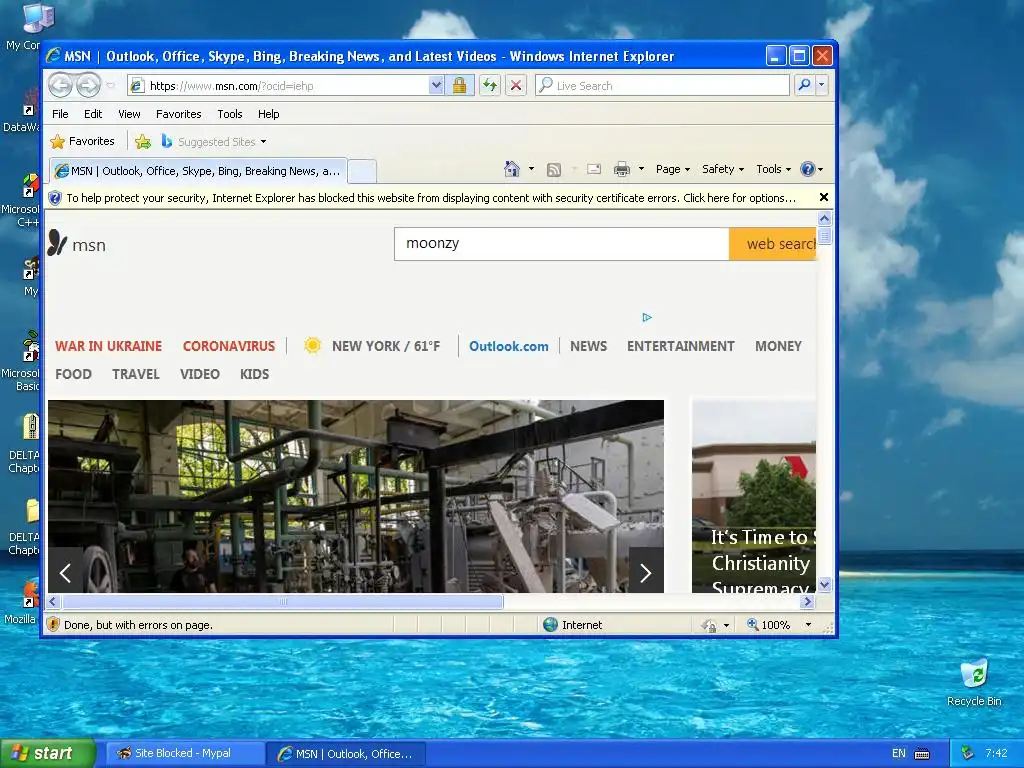The image size is (1024, 768).
Task: Click the AdChoices triangle icon
Action: pyautogui.click(x=647, y=317)
